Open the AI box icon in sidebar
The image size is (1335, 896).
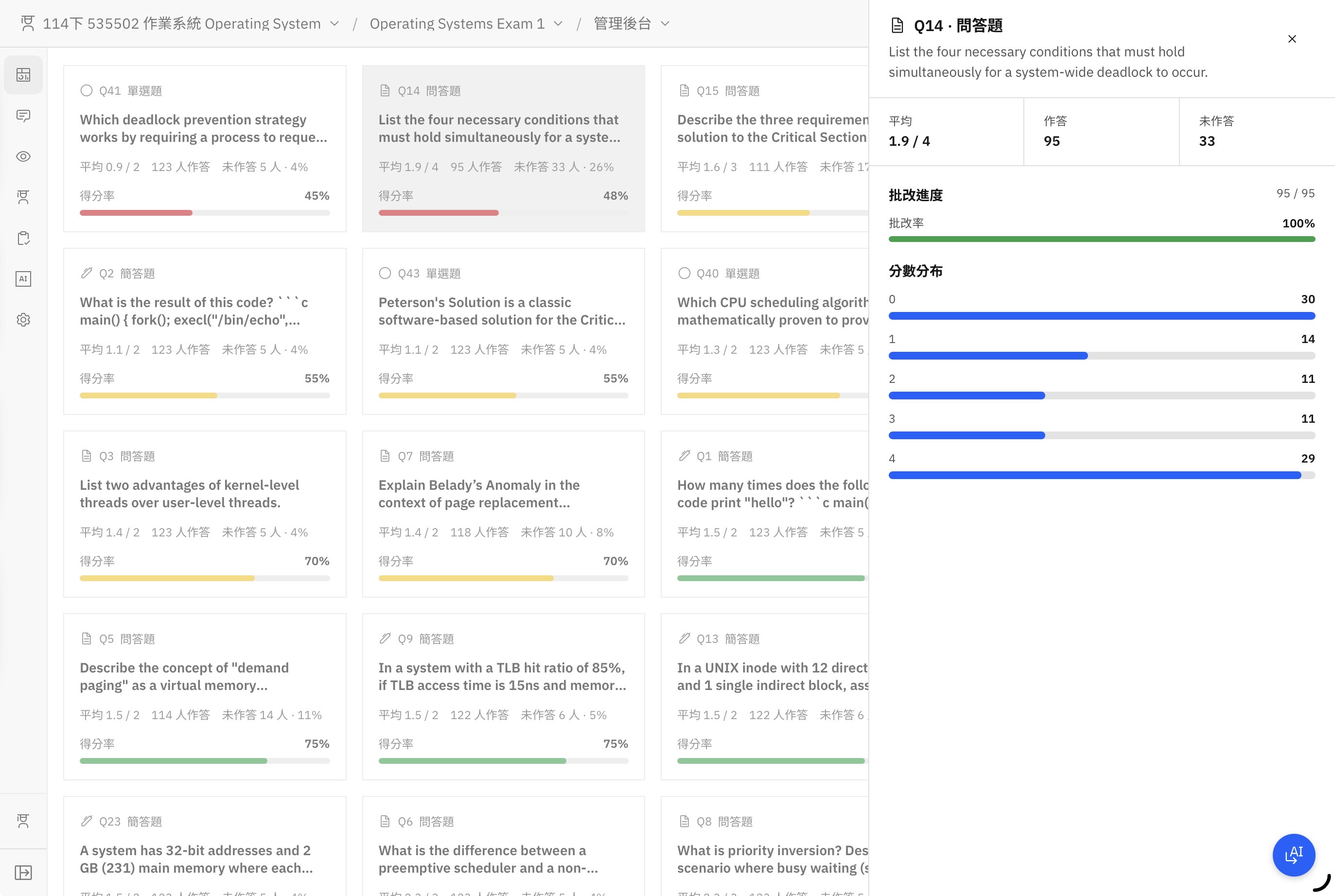tap(23, 279)
